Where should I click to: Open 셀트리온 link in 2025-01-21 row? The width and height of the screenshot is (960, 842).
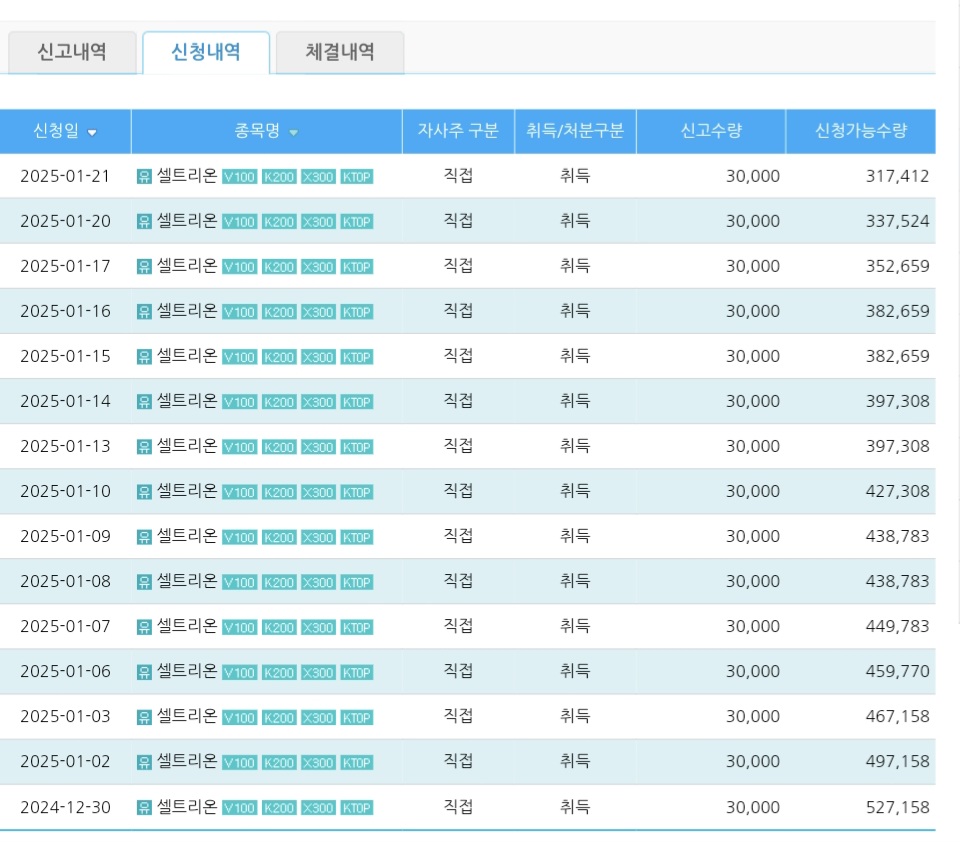187,176
